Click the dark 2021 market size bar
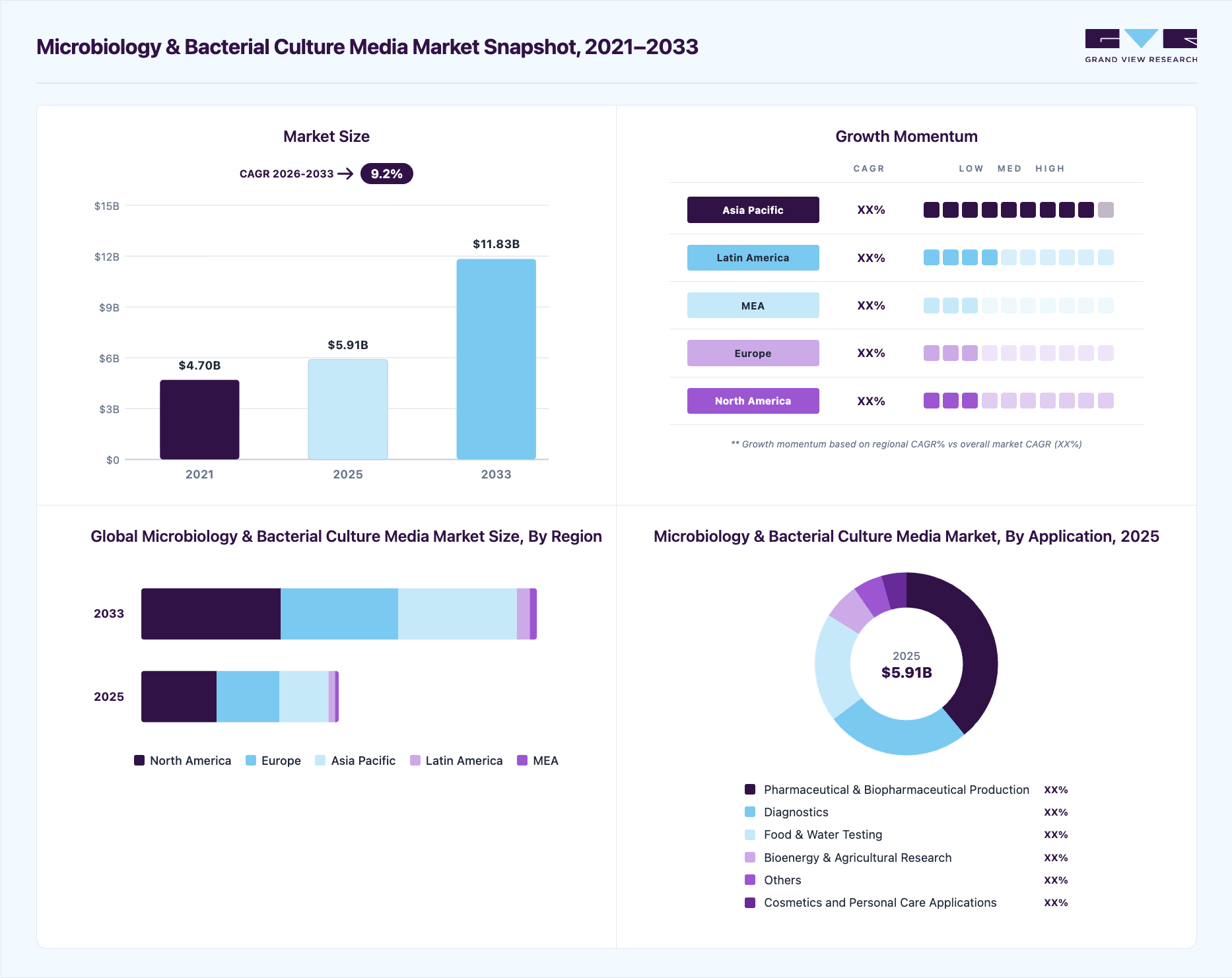The width and height of the screenshot is (1232, 978). (x=199, y=420)
